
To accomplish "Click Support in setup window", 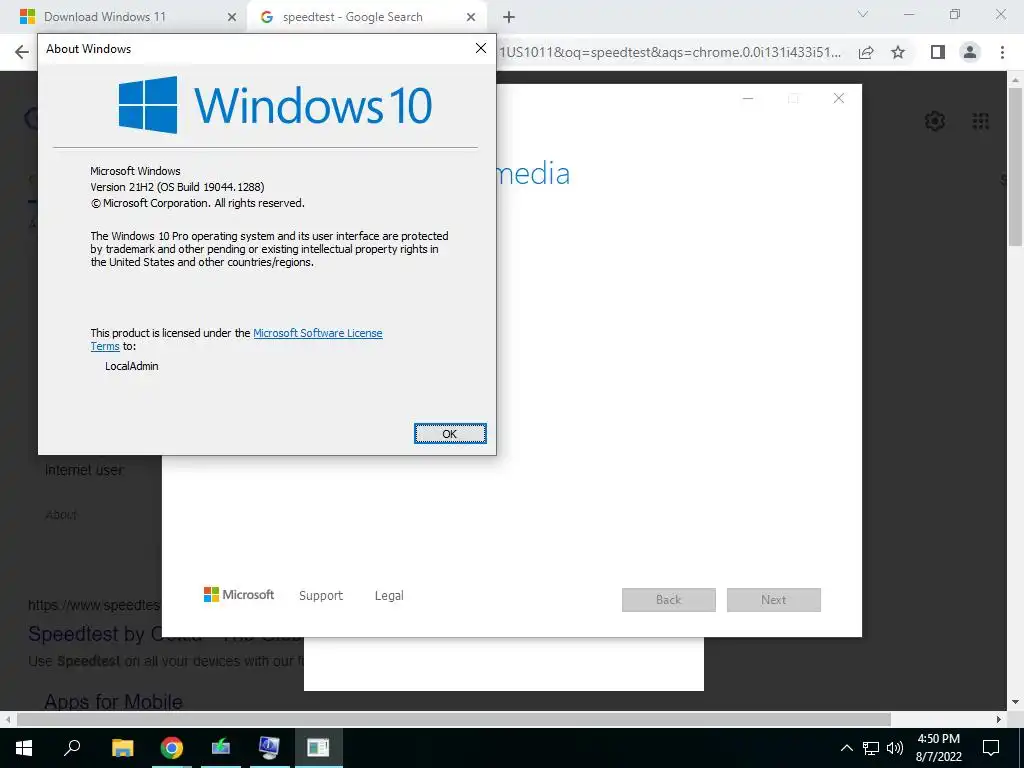I will coord(321,596).
